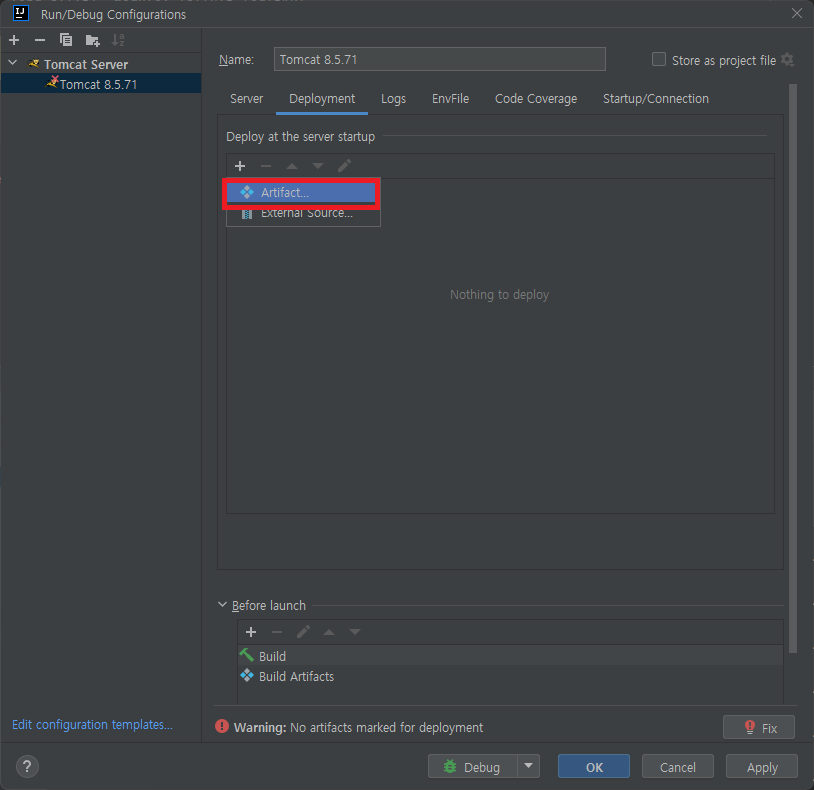This screenshot has width=814, height=790.
Task: Open the Debug button dropdown arrow
Action: pos(528,766)
